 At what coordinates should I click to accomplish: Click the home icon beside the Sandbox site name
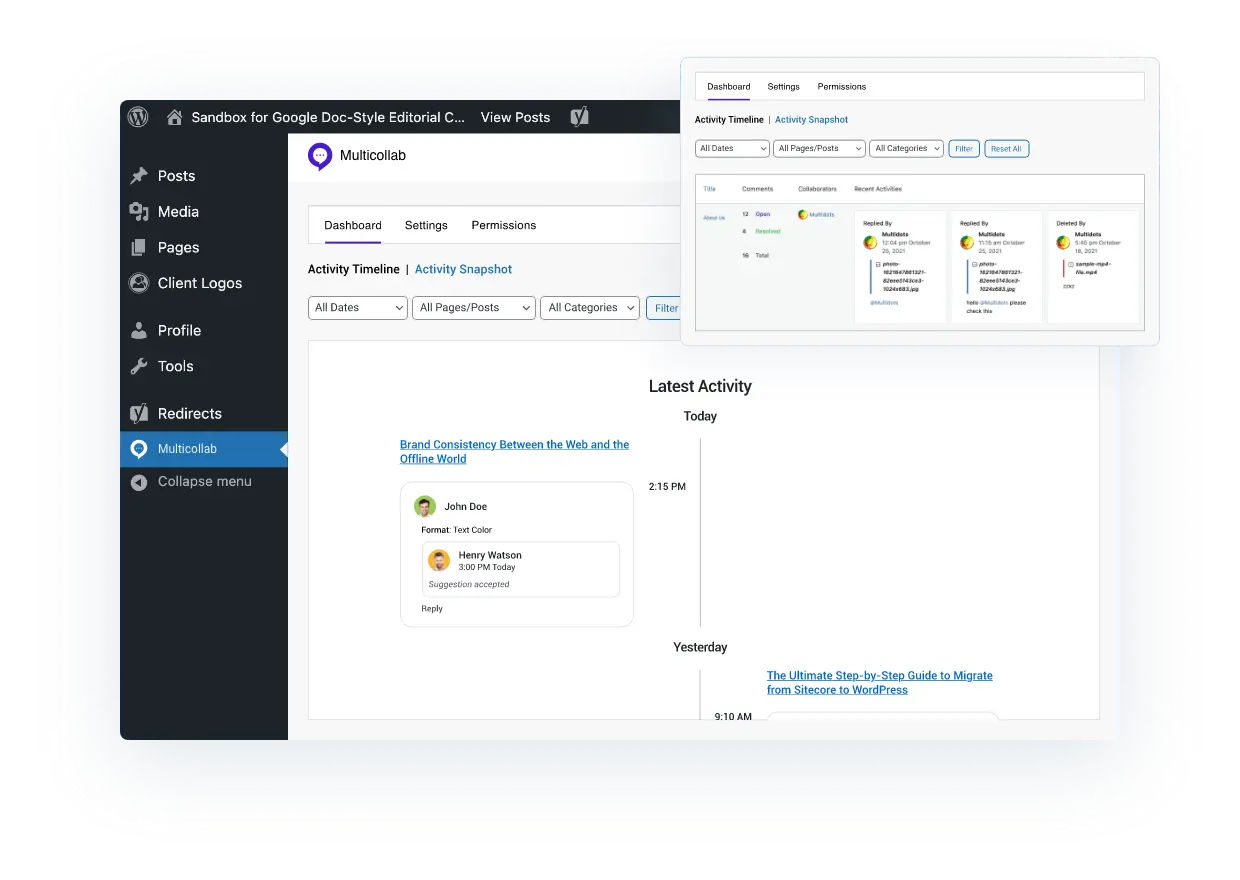point(174,117)
